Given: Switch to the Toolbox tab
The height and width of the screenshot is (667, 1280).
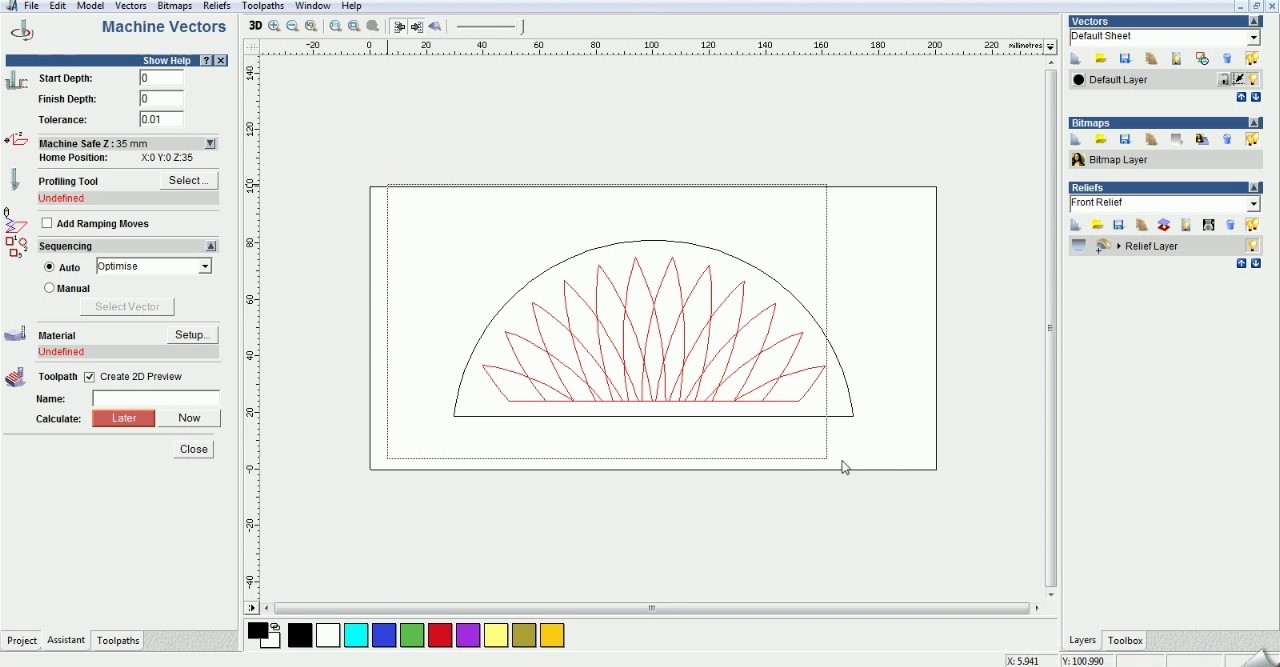Looking at the screenshot, I should coord(1125,640).
